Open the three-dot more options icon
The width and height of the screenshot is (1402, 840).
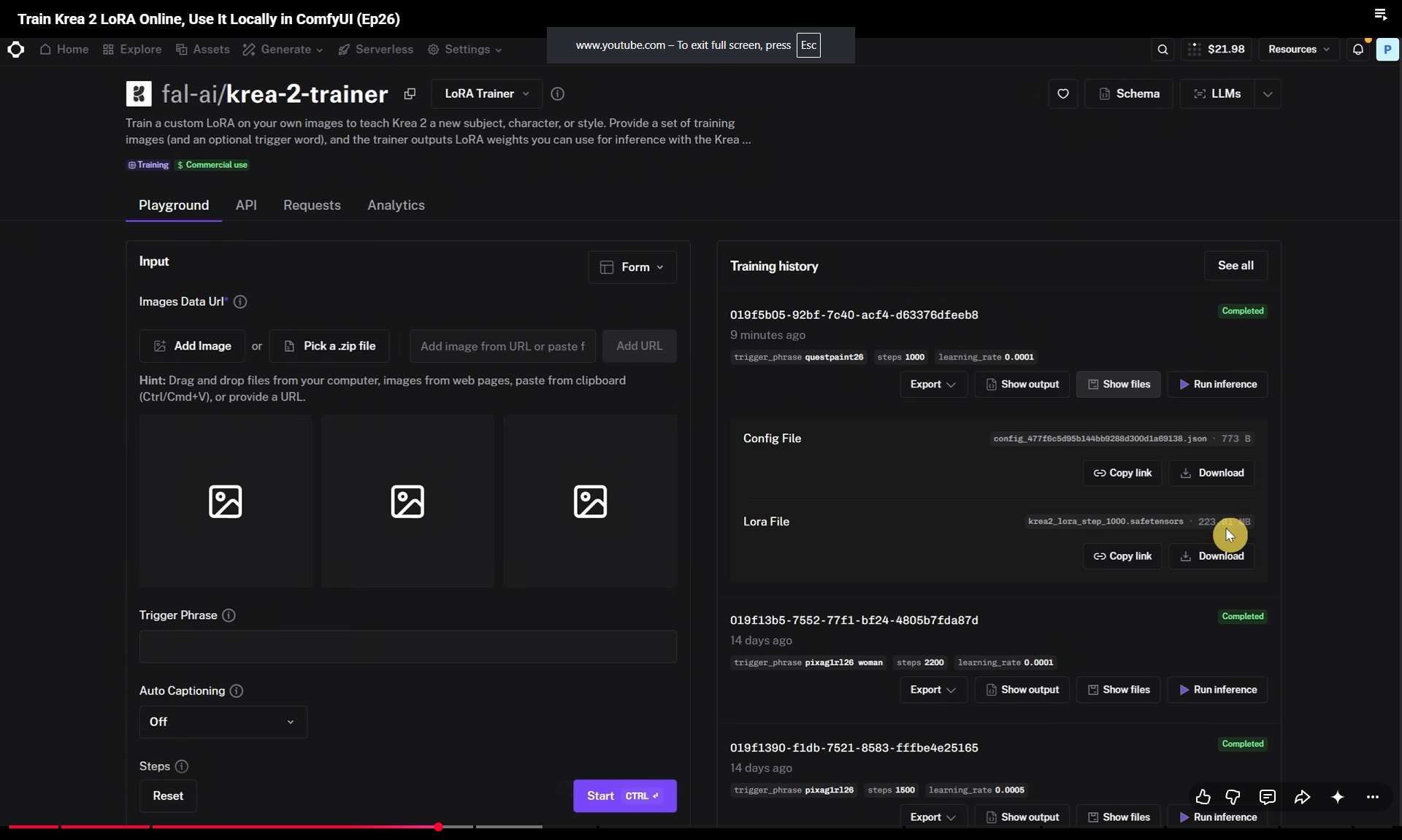(x=1373, y=797)
